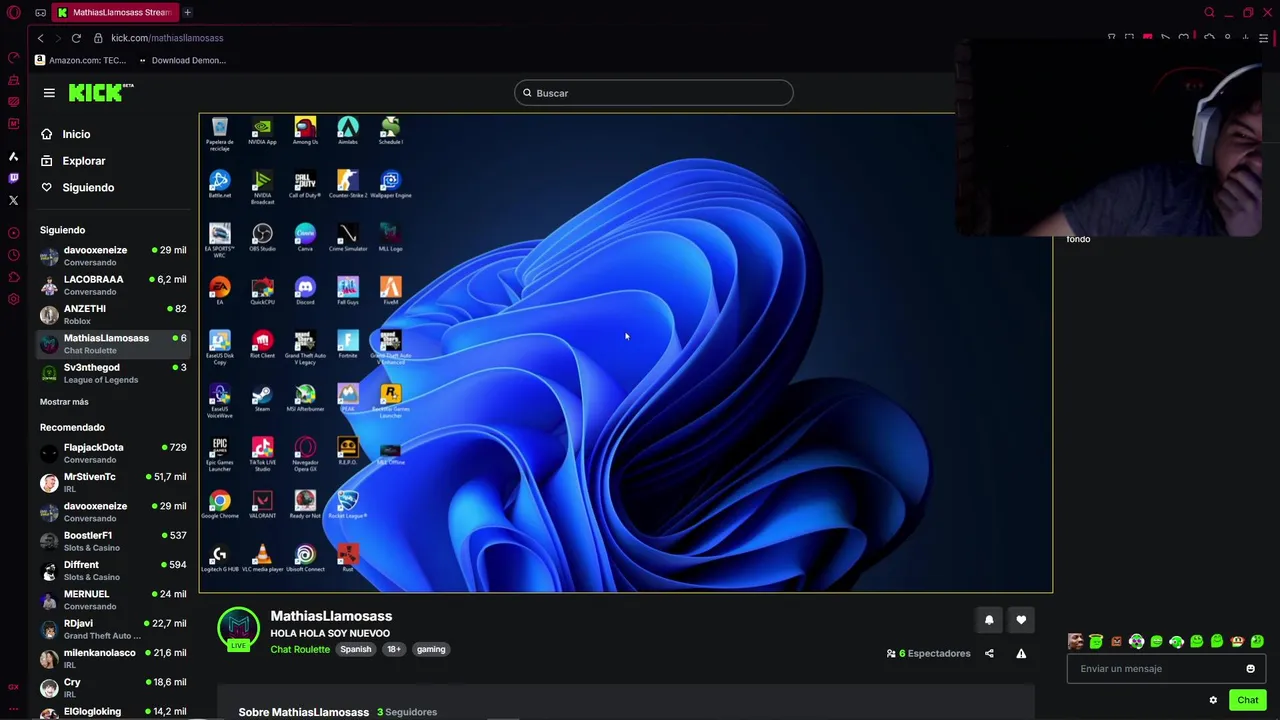1280x720 pixels.
Task: Click the Fortnite icon in the stream
Action: [347, 345]
